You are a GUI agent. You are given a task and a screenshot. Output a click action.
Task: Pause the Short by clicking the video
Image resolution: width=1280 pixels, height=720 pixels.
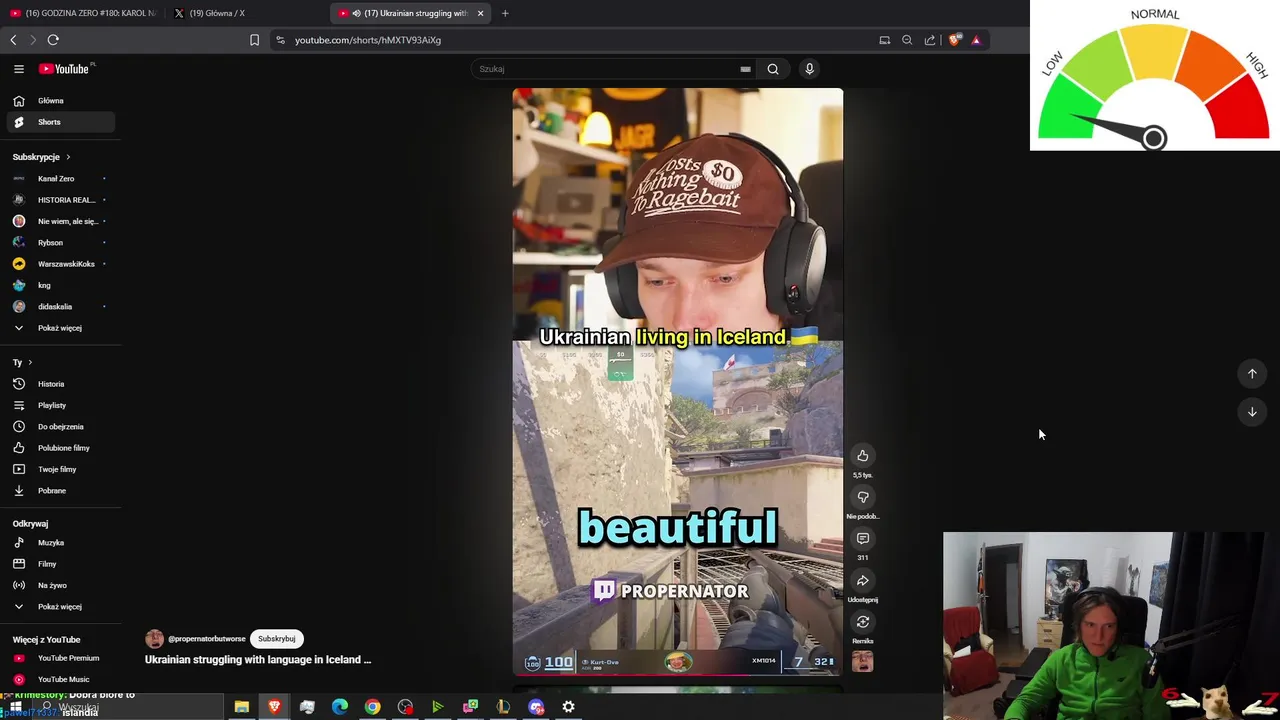(x=678, y=382)
